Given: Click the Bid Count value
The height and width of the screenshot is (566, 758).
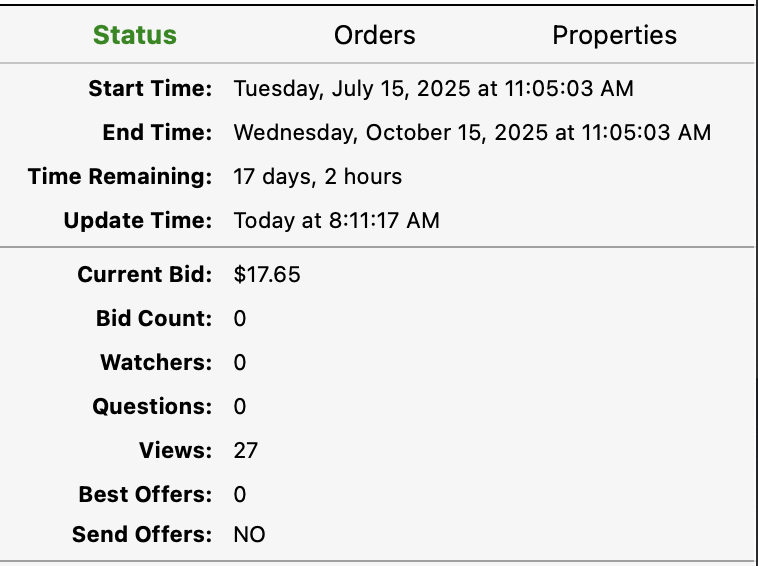Looking at the screenshot, I should 240,319.
